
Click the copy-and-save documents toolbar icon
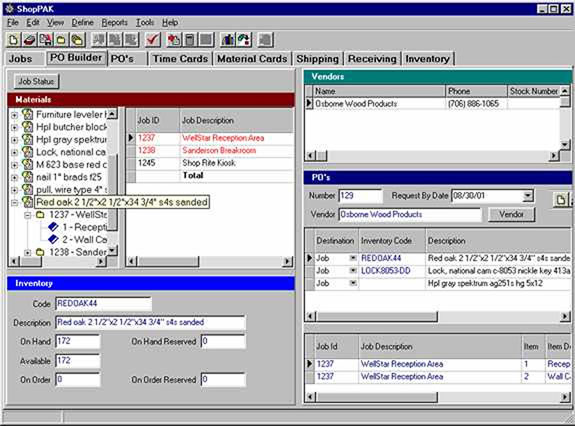45,40
